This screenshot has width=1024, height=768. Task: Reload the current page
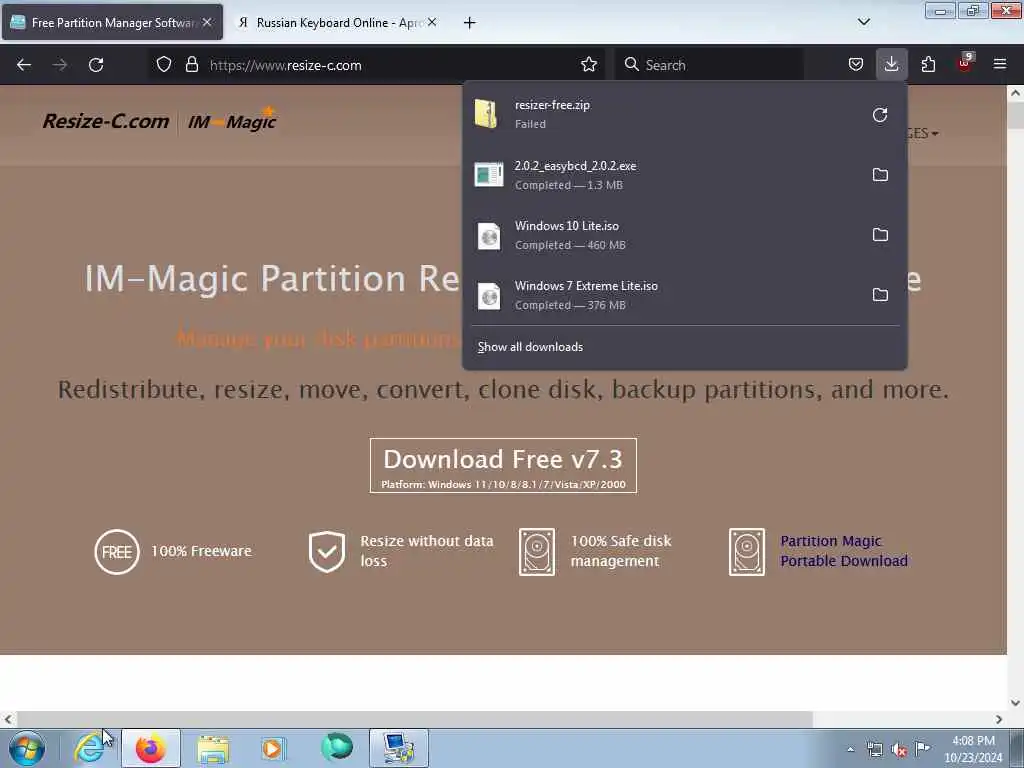[x=96, y=65]
